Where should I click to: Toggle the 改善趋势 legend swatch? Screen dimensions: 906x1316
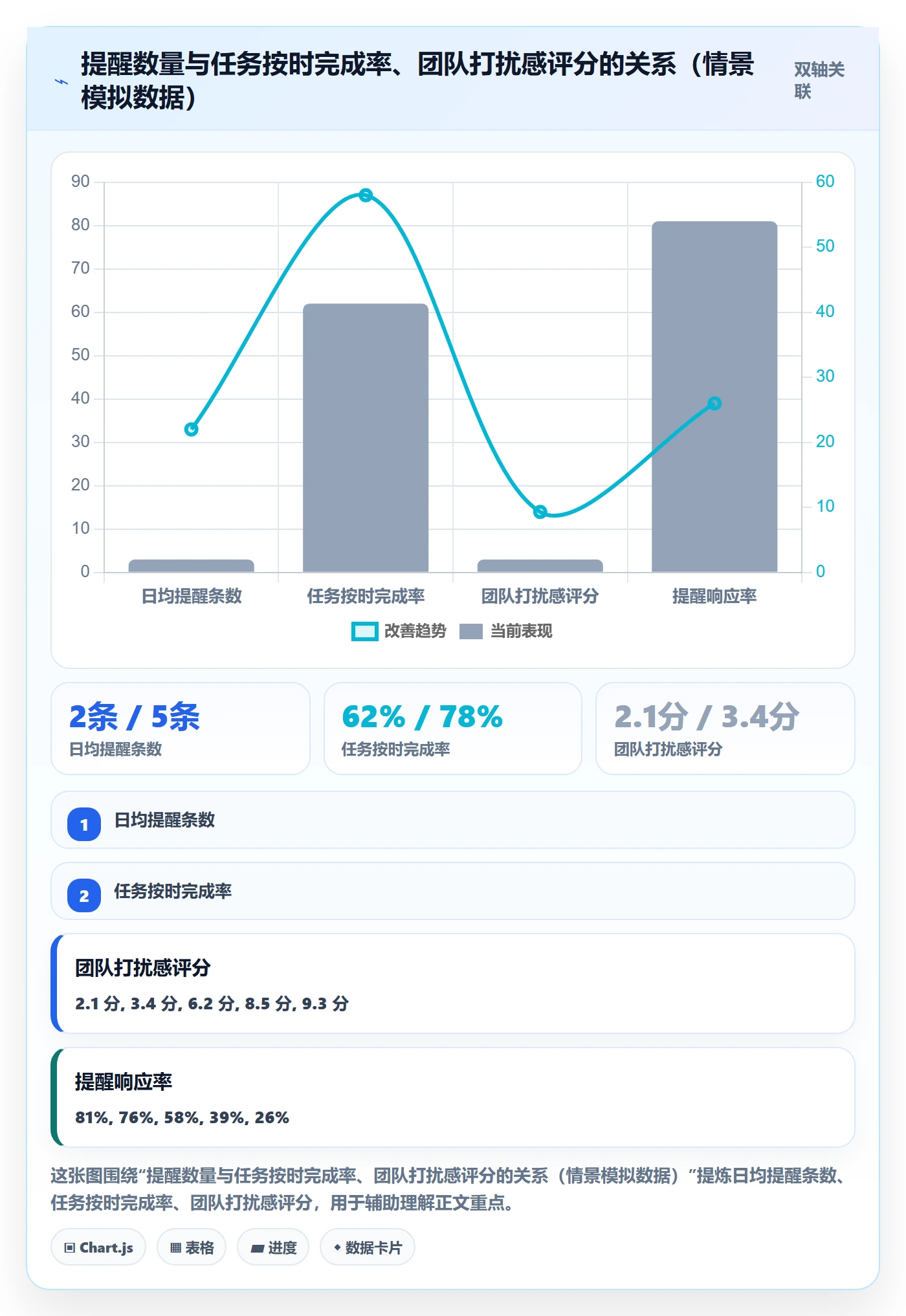(x=364, y=631)
